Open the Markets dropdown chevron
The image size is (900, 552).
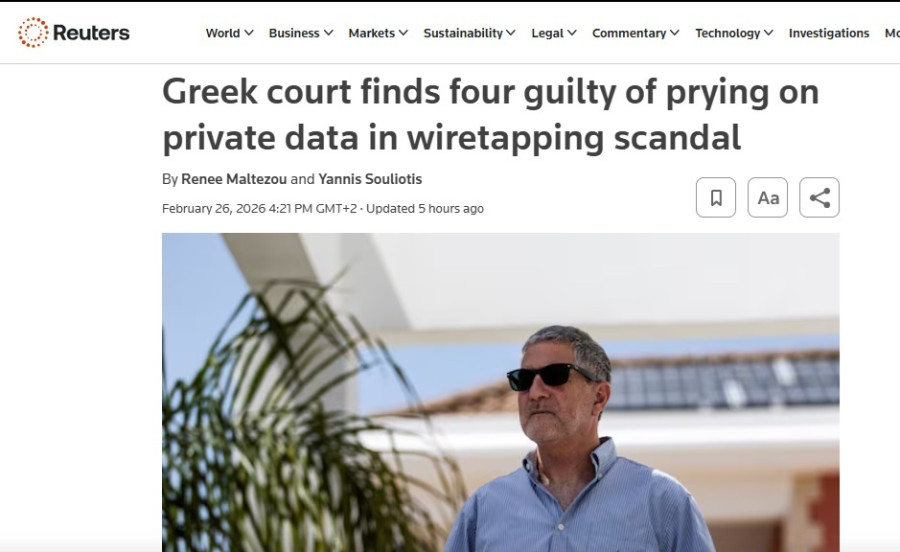(404, 33)
